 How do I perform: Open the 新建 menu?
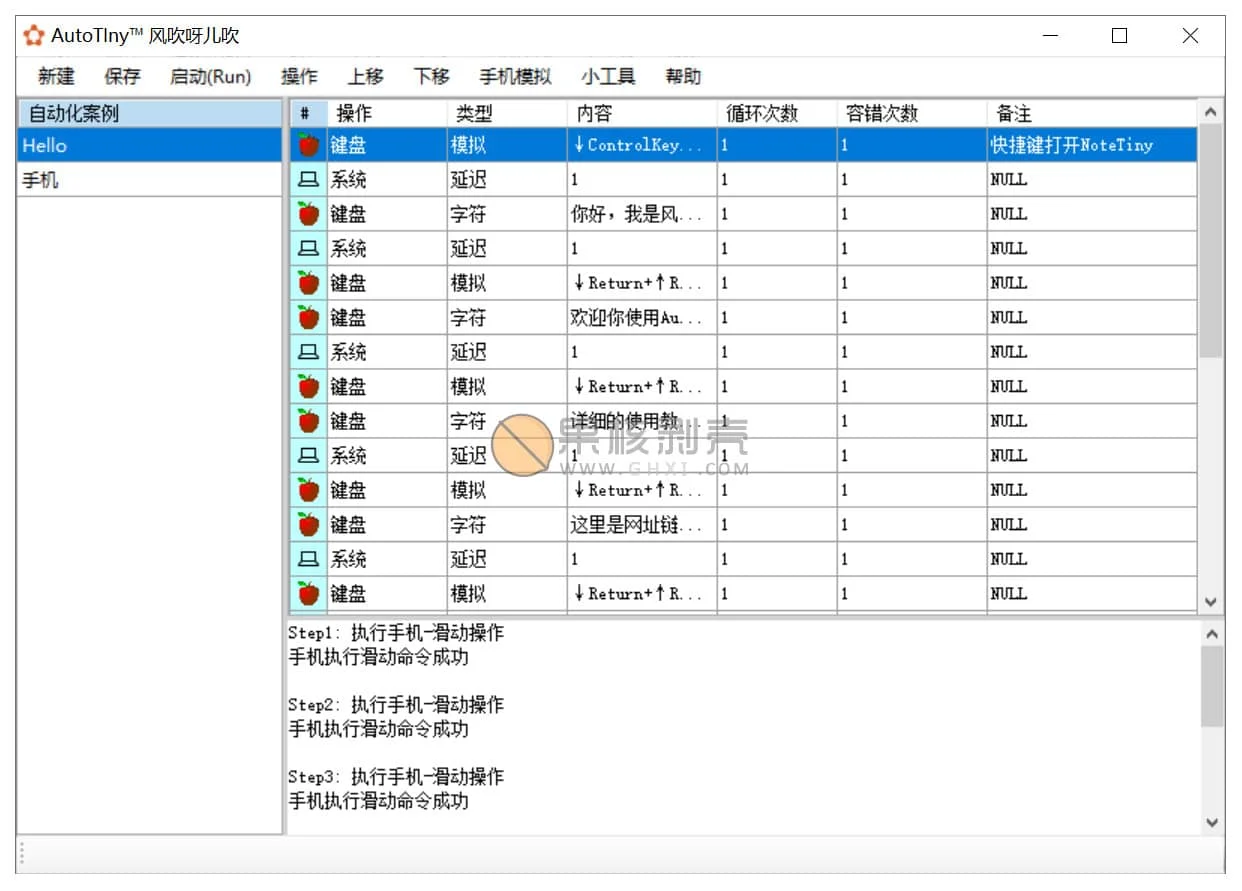click(56, 76)
